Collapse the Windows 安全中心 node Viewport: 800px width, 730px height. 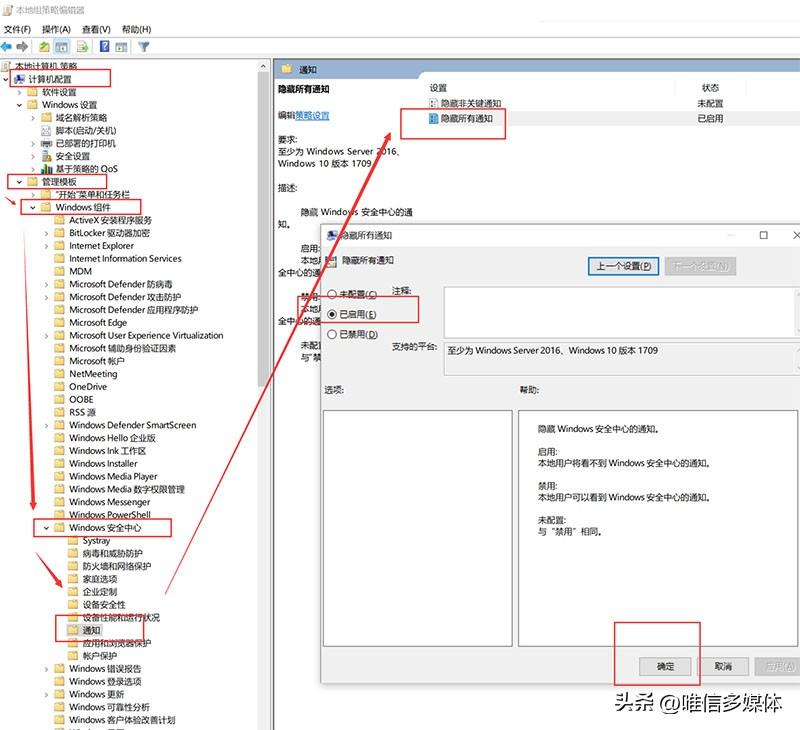pyautogui.click(x=46, y=528)
